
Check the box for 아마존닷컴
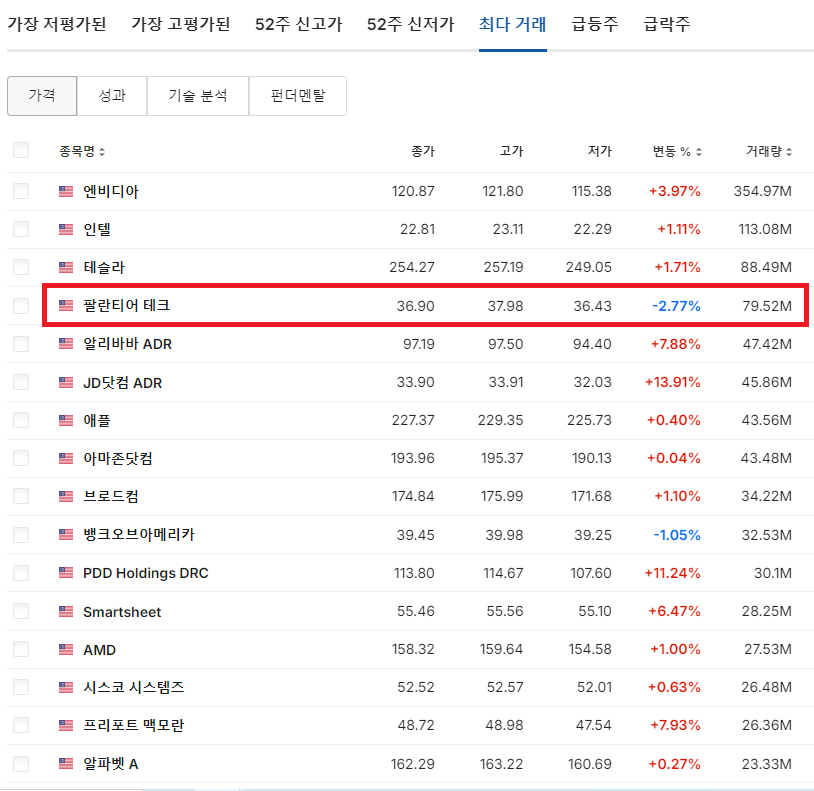click(21, 458)
